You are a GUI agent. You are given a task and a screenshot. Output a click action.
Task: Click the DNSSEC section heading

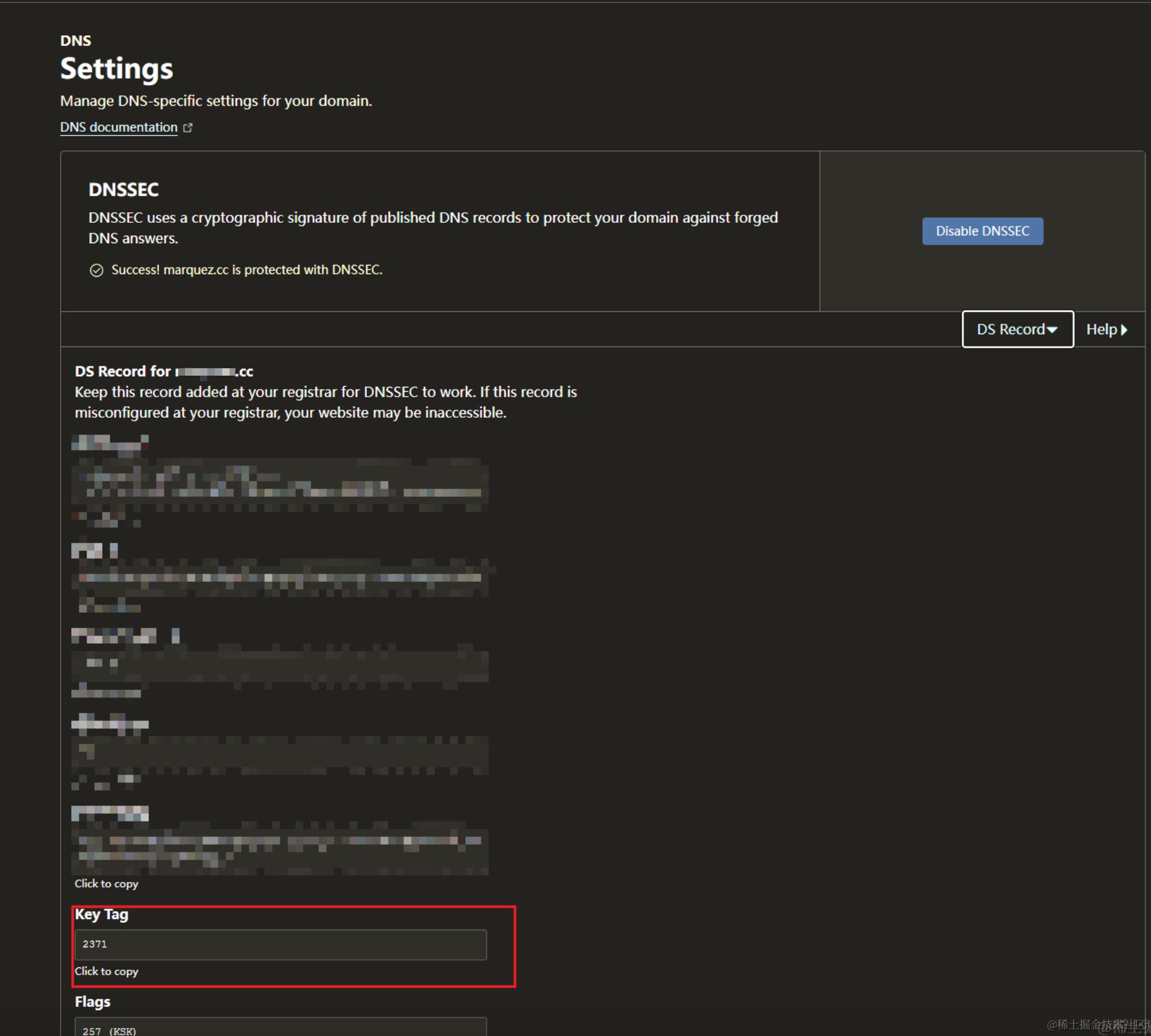pos(124,189)
